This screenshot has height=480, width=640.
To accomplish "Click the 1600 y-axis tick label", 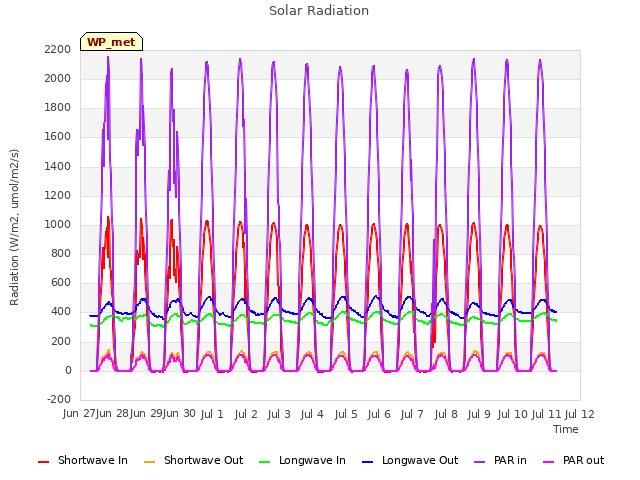I will (58, 137).
